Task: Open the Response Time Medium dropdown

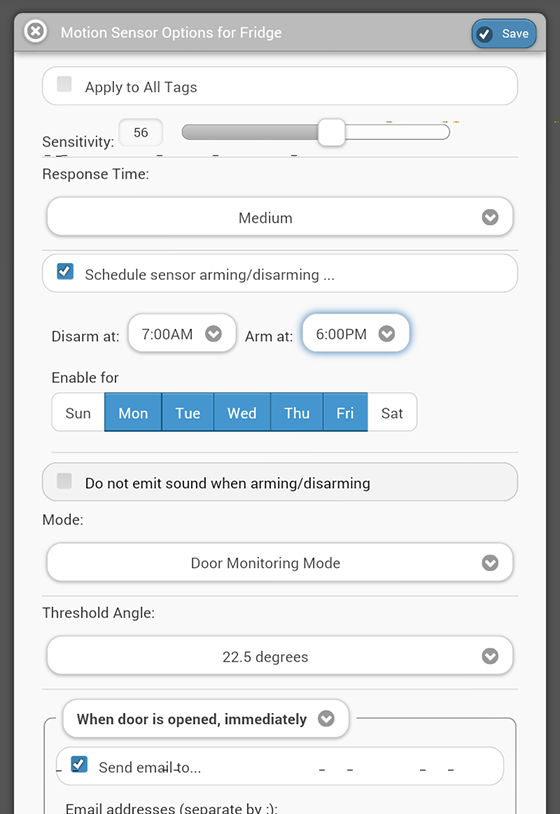Action: [x=280, y=217]
